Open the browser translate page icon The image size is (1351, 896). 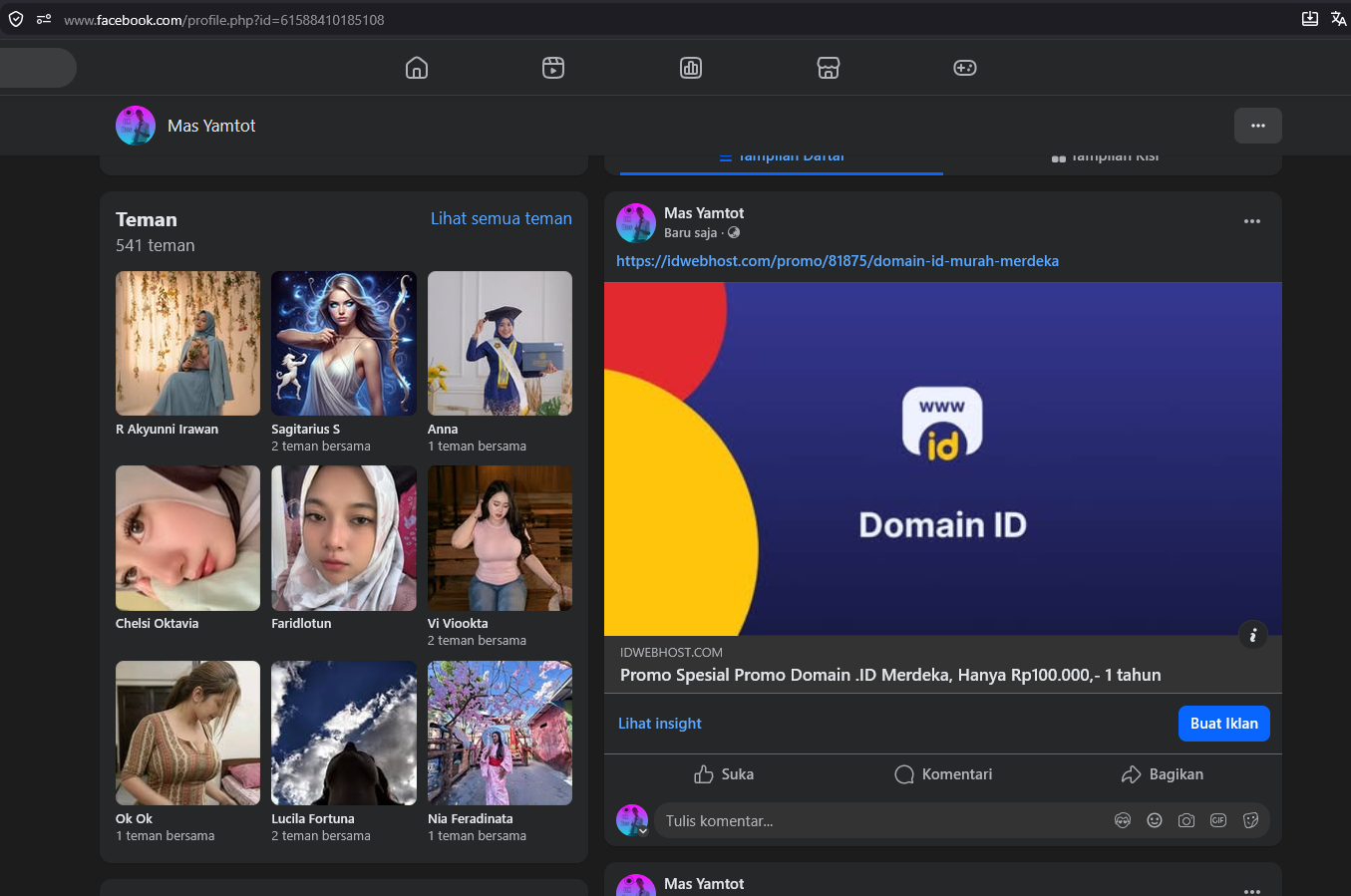(x=1338, y=19)
